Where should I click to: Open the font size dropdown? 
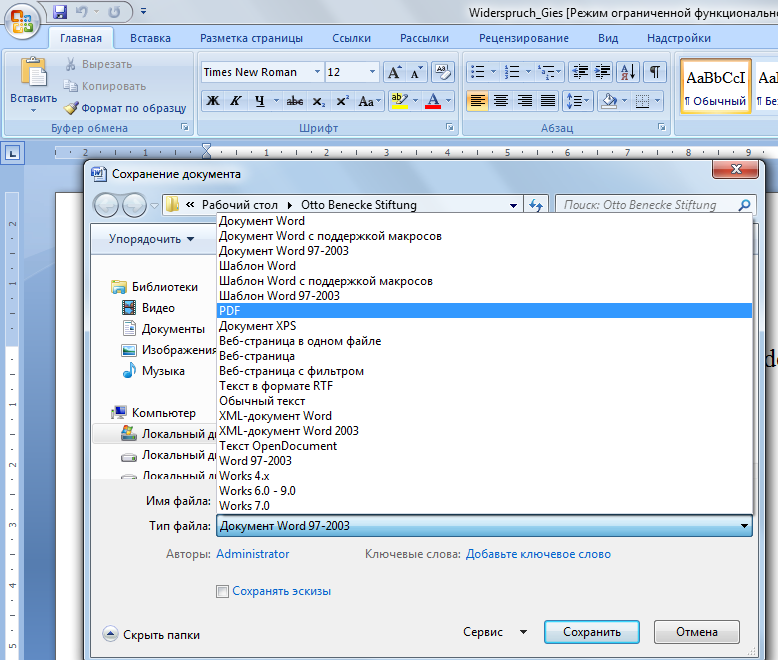tap(372, 72)
